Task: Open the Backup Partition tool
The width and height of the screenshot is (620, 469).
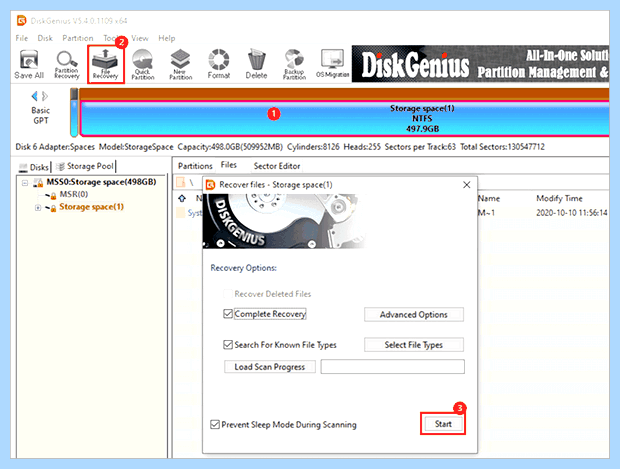Action: pos(294,64)
